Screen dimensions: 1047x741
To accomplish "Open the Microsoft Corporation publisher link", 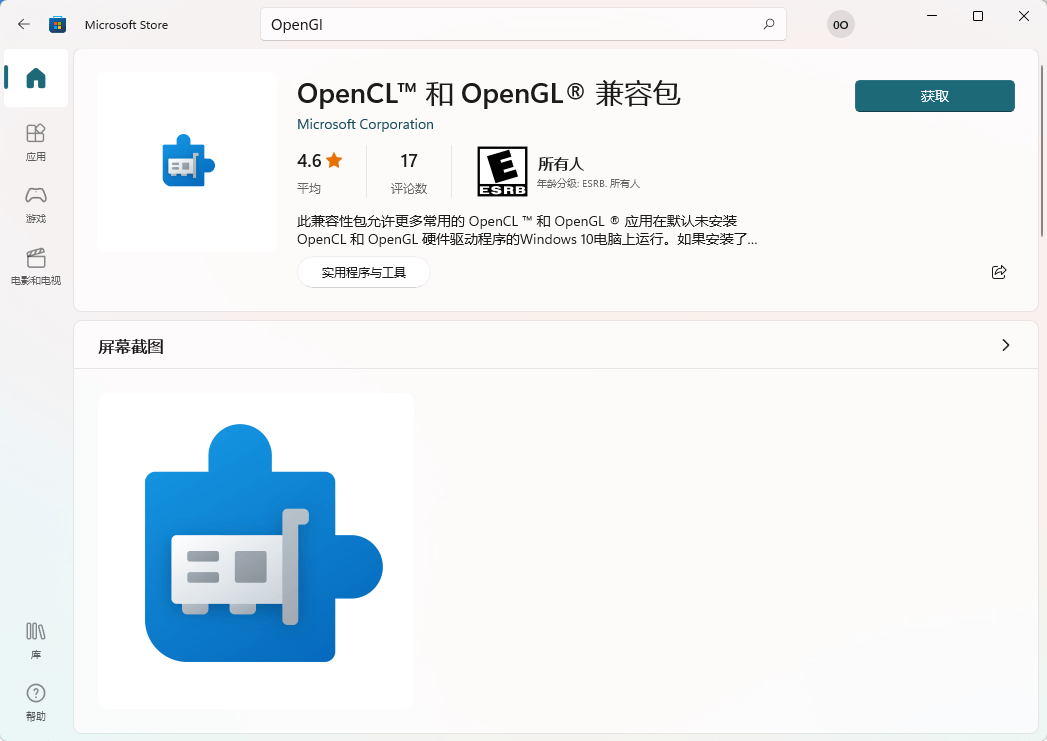I will point(365,124).
